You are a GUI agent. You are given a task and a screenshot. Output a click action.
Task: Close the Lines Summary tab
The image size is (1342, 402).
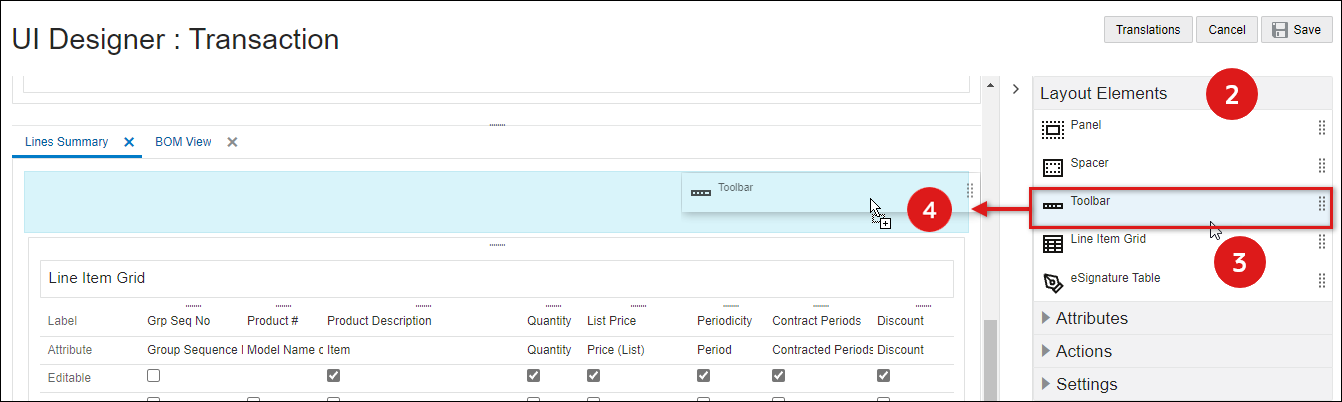click(x=129, y=142)
